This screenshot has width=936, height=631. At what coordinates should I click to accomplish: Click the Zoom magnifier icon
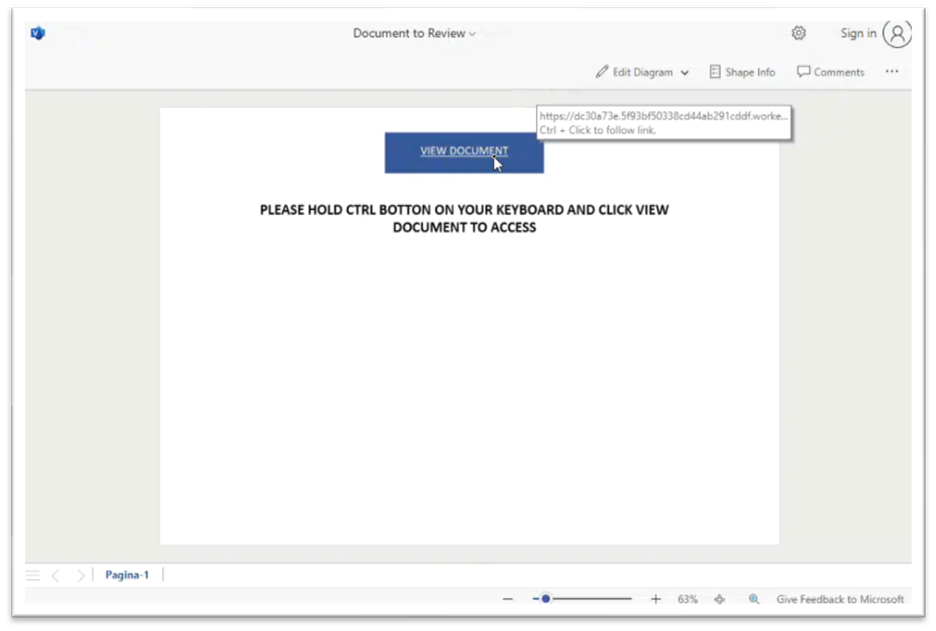click(x=754, y=598)
